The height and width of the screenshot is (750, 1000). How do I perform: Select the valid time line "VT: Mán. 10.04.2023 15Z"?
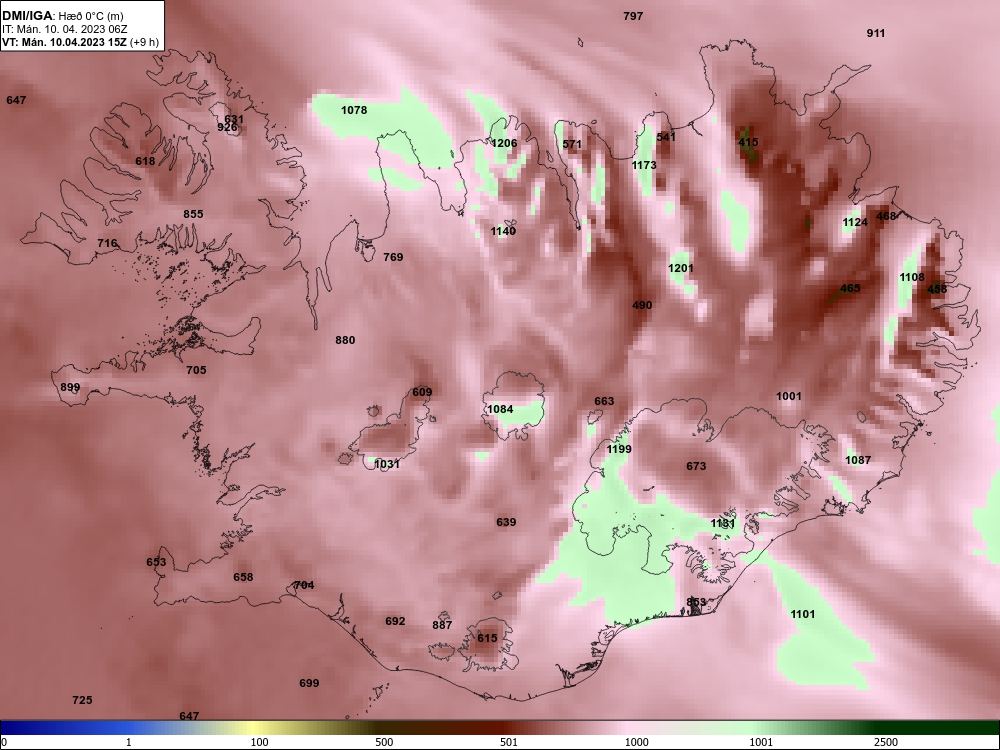(64, 42)
